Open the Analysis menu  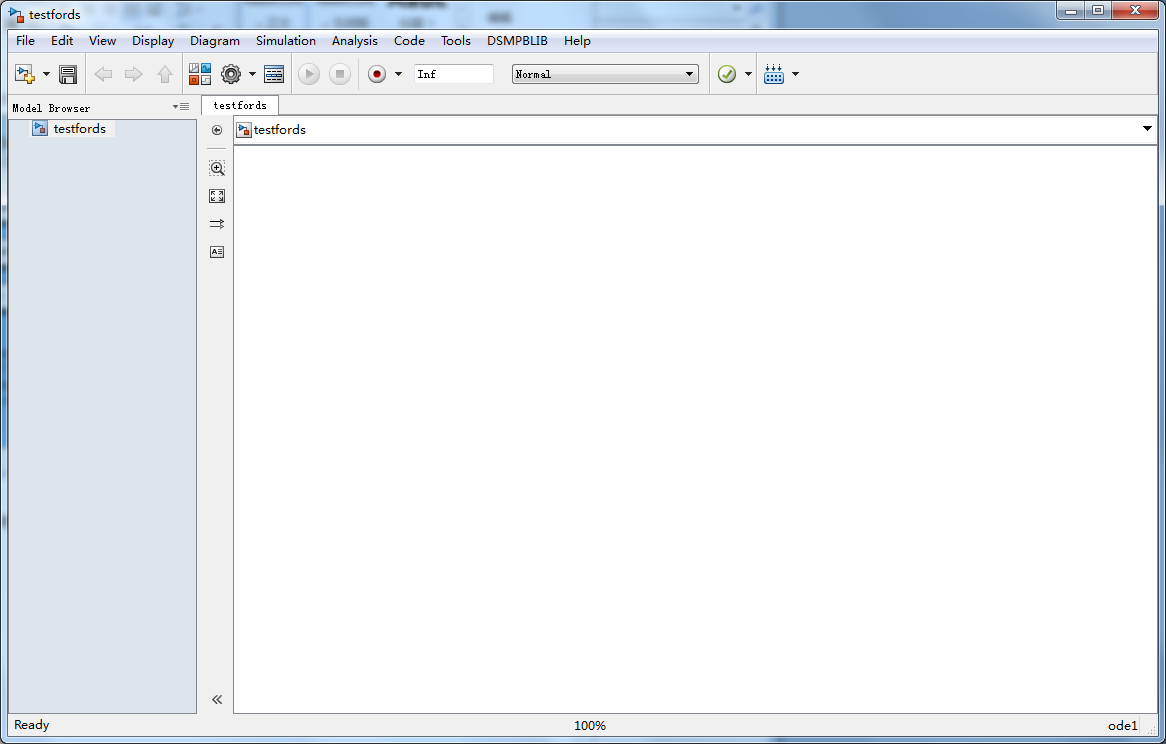pyautogui.click(x=355, y=41)
